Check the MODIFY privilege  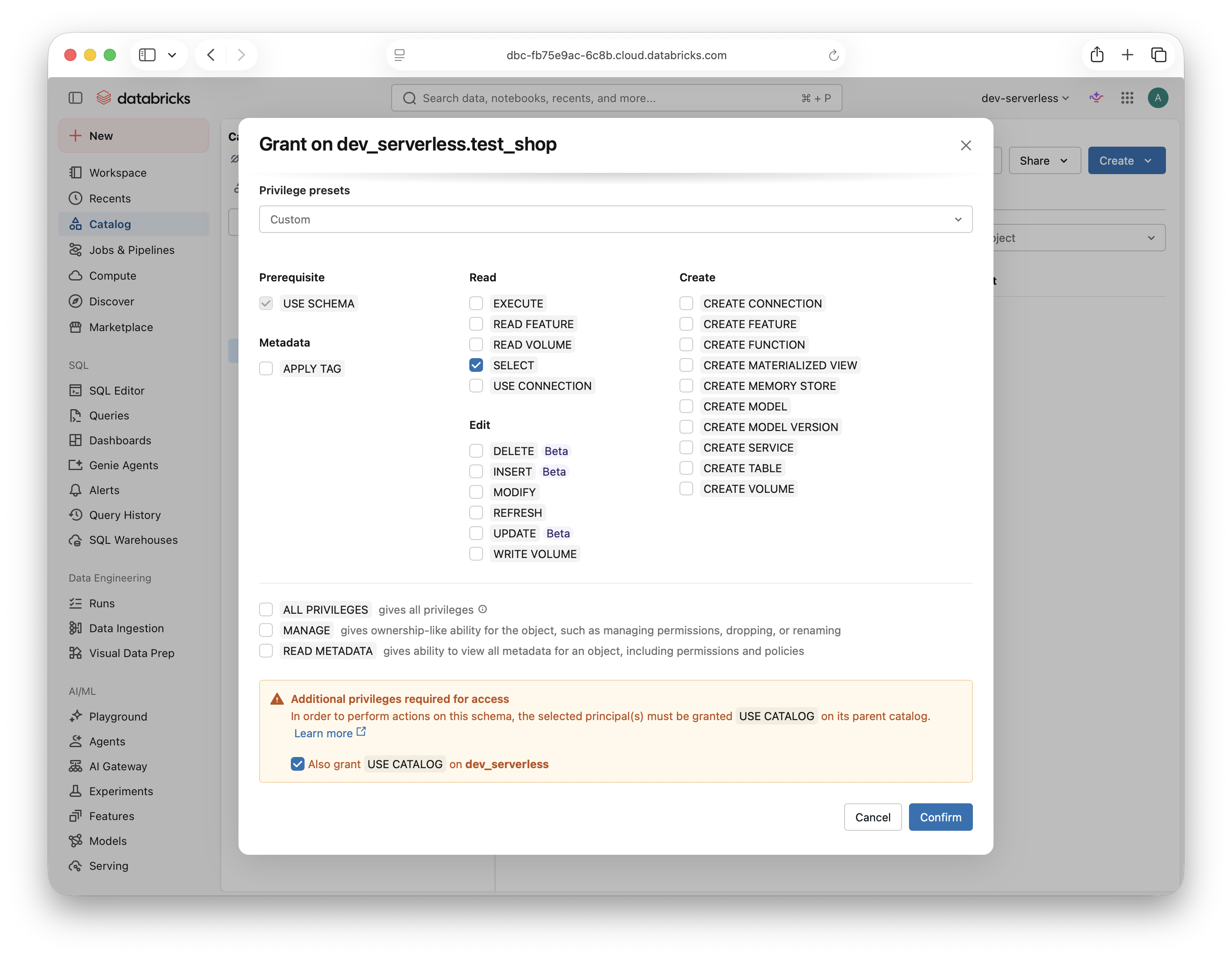click(x=476, y=492)
